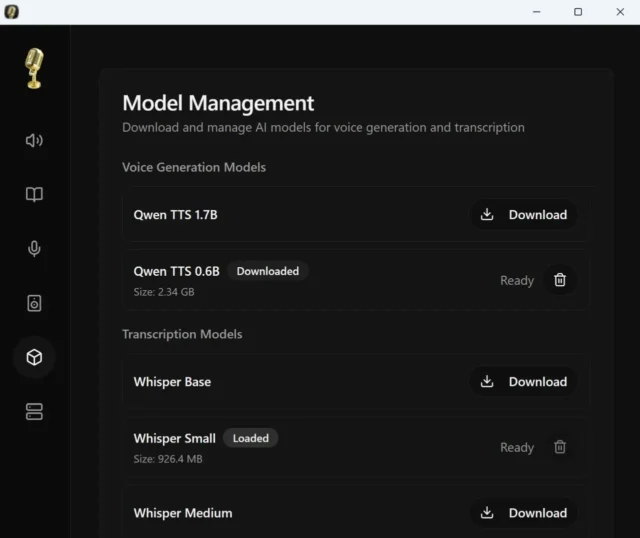Select the cube Models sidebar tab

click(34, 357)
